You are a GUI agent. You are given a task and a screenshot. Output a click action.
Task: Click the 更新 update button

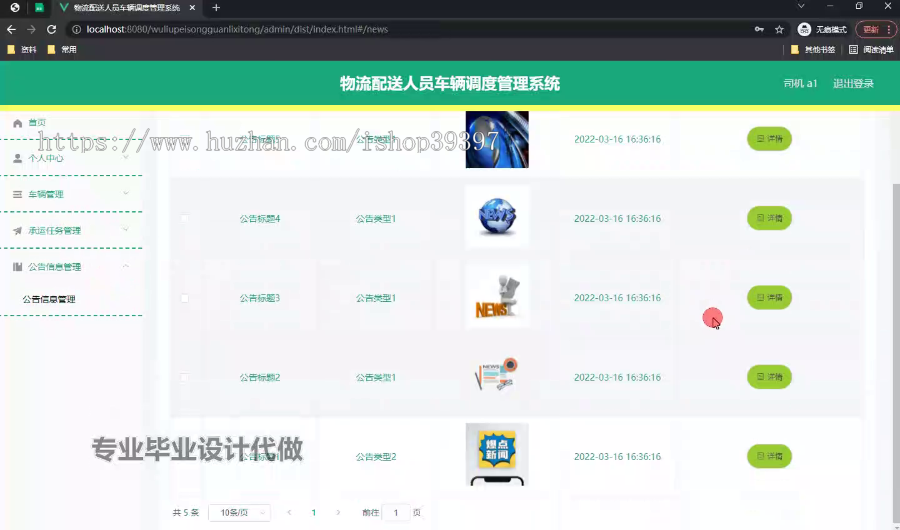[x=870, y=29]
